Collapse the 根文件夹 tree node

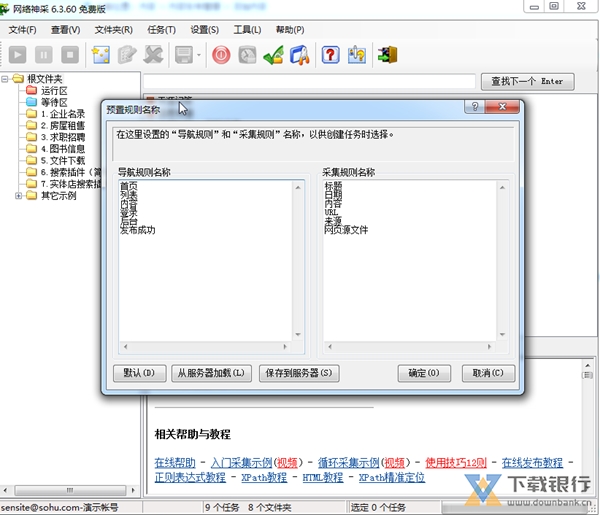(x=5, y=79)
